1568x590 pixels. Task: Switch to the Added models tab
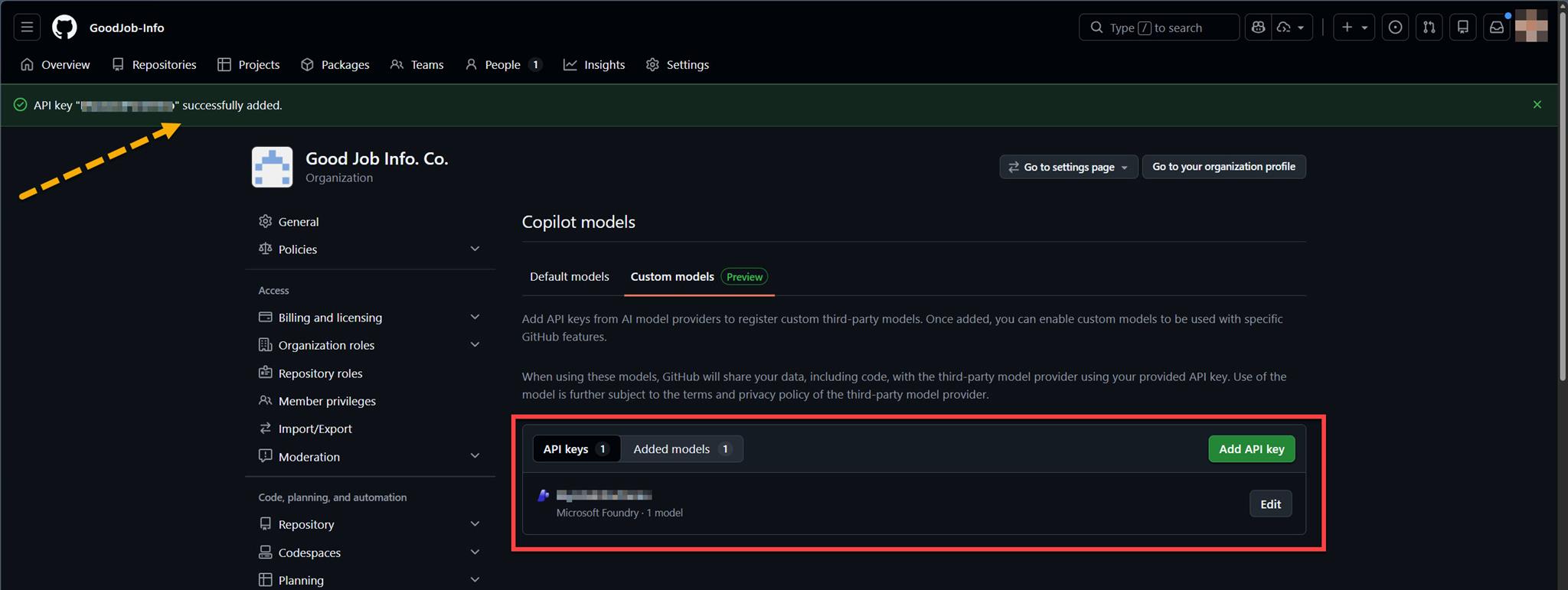(x=681, y=449)
